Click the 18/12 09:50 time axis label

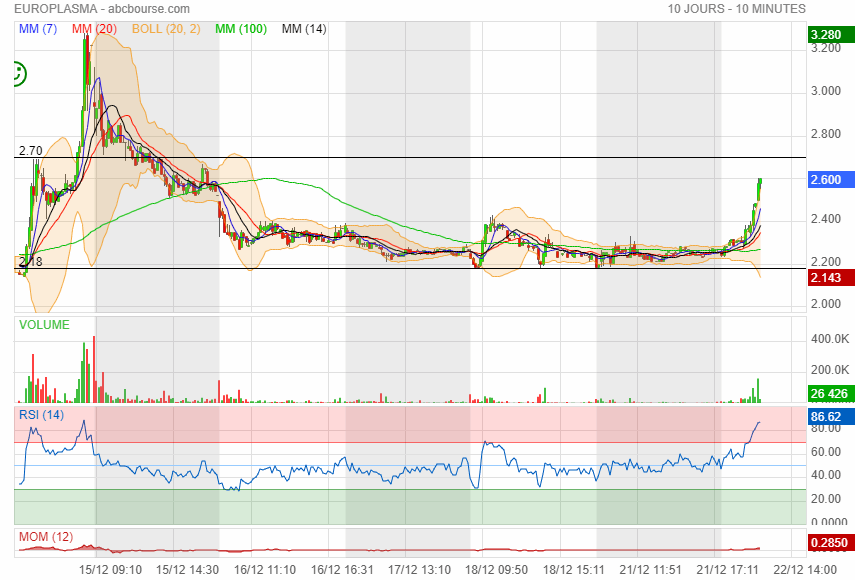coord(496,570)
